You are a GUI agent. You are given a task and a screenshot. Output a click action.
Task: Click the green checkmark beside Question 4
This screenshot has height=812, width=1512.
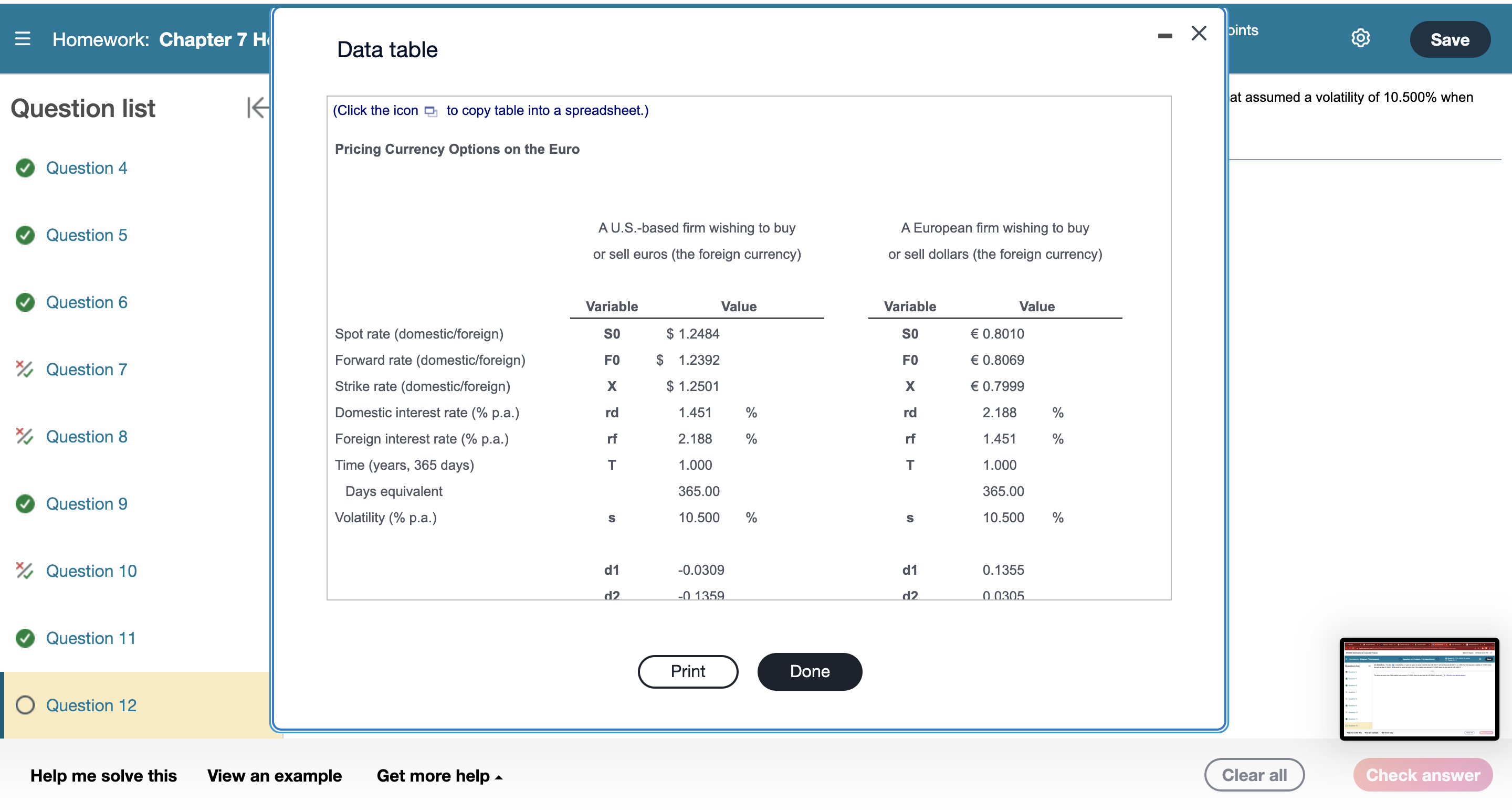tap(25, 168)
